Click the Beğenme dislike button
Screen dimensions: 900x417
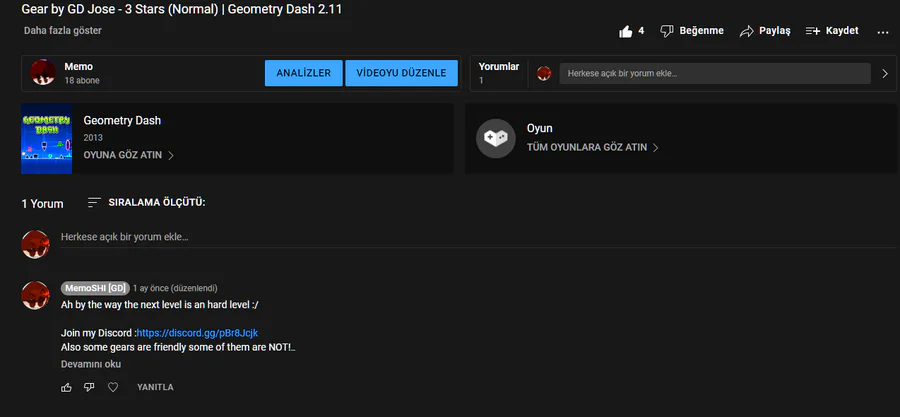(692, 31)
